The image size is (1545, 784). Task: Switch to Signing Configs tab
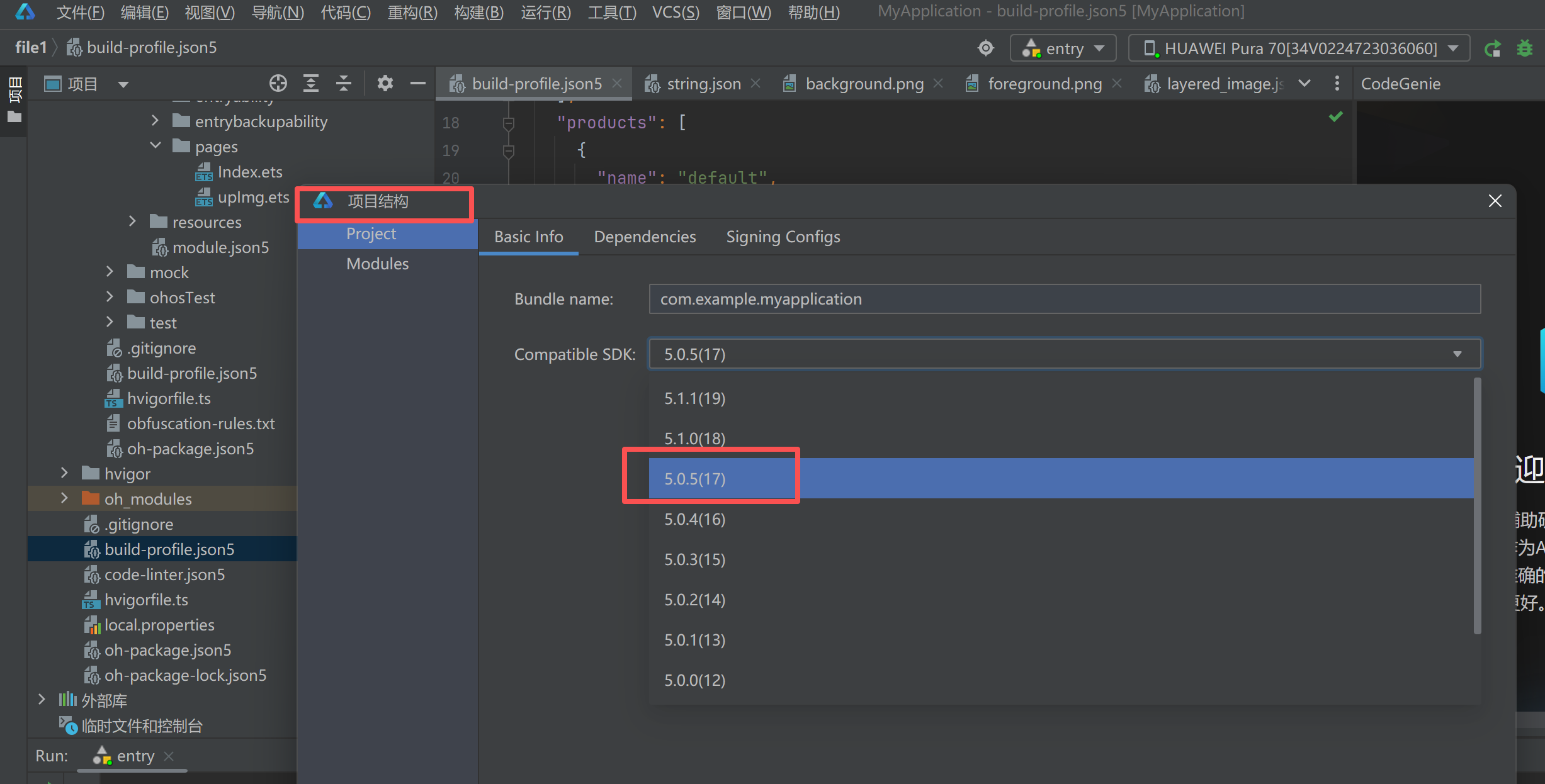point(783,237)
